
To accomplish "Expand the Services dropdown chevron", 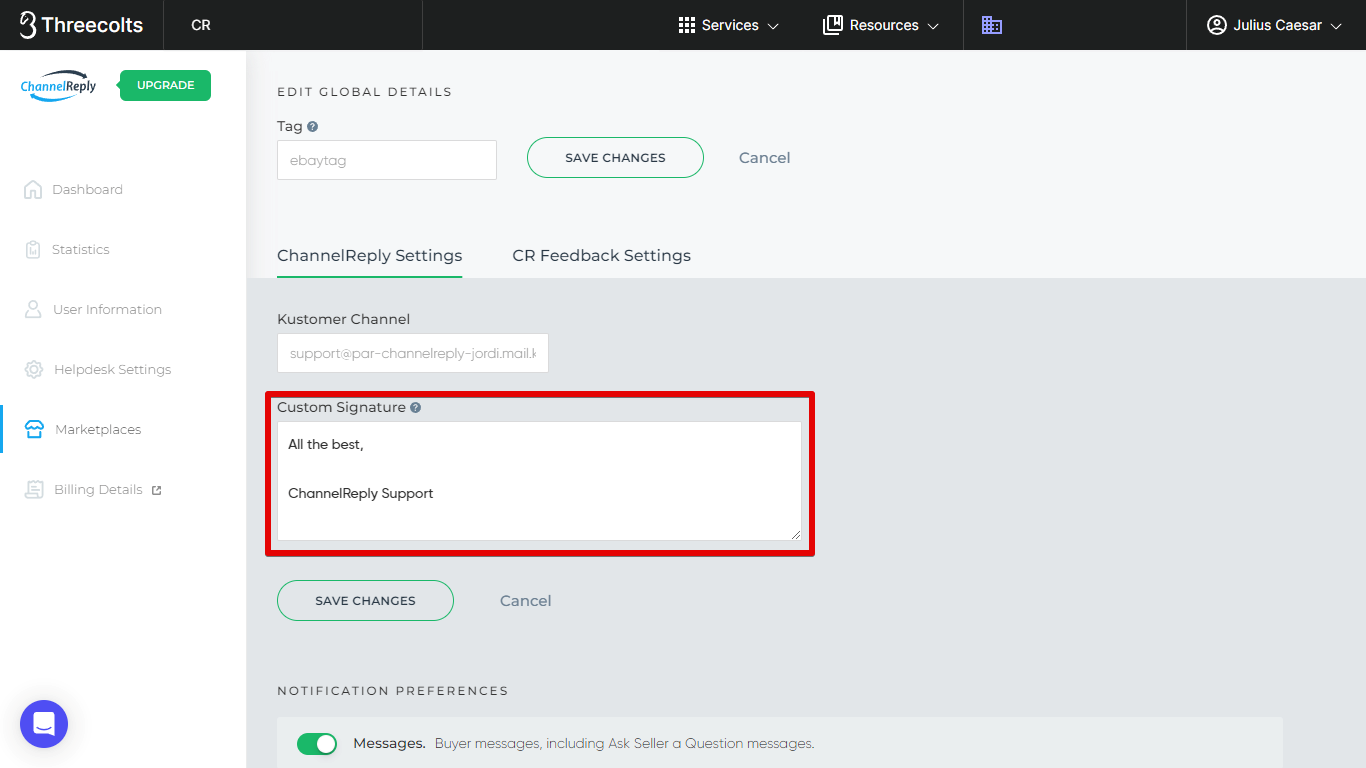I will tap(773, 26).
